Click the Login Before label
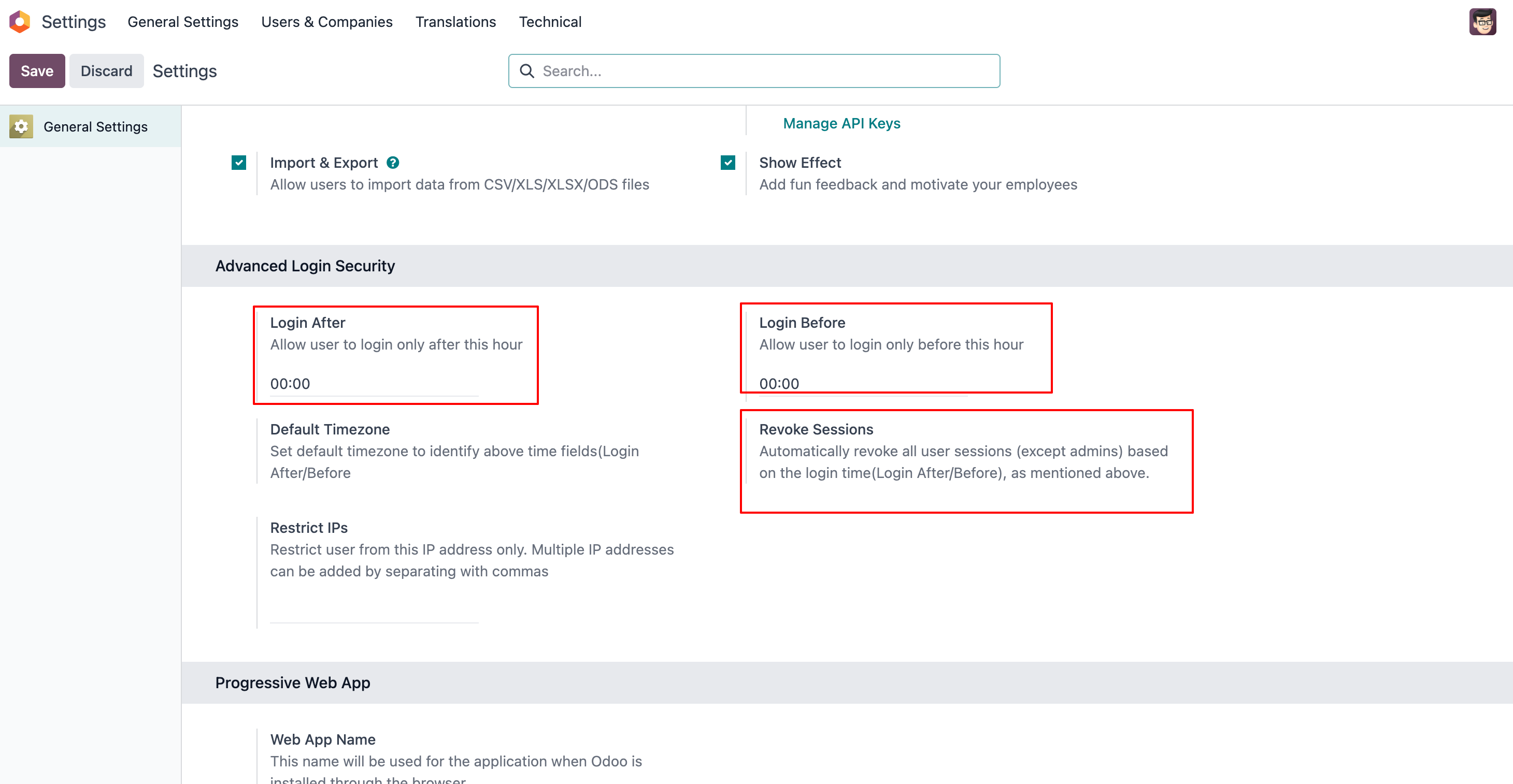Viewport: 1513px width, 784px height. [802, 322]
